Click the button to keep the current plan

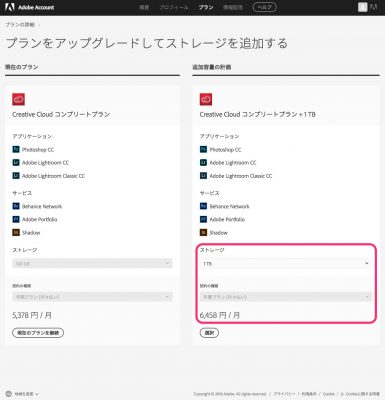pyautogui.click(x=38, y=333)
